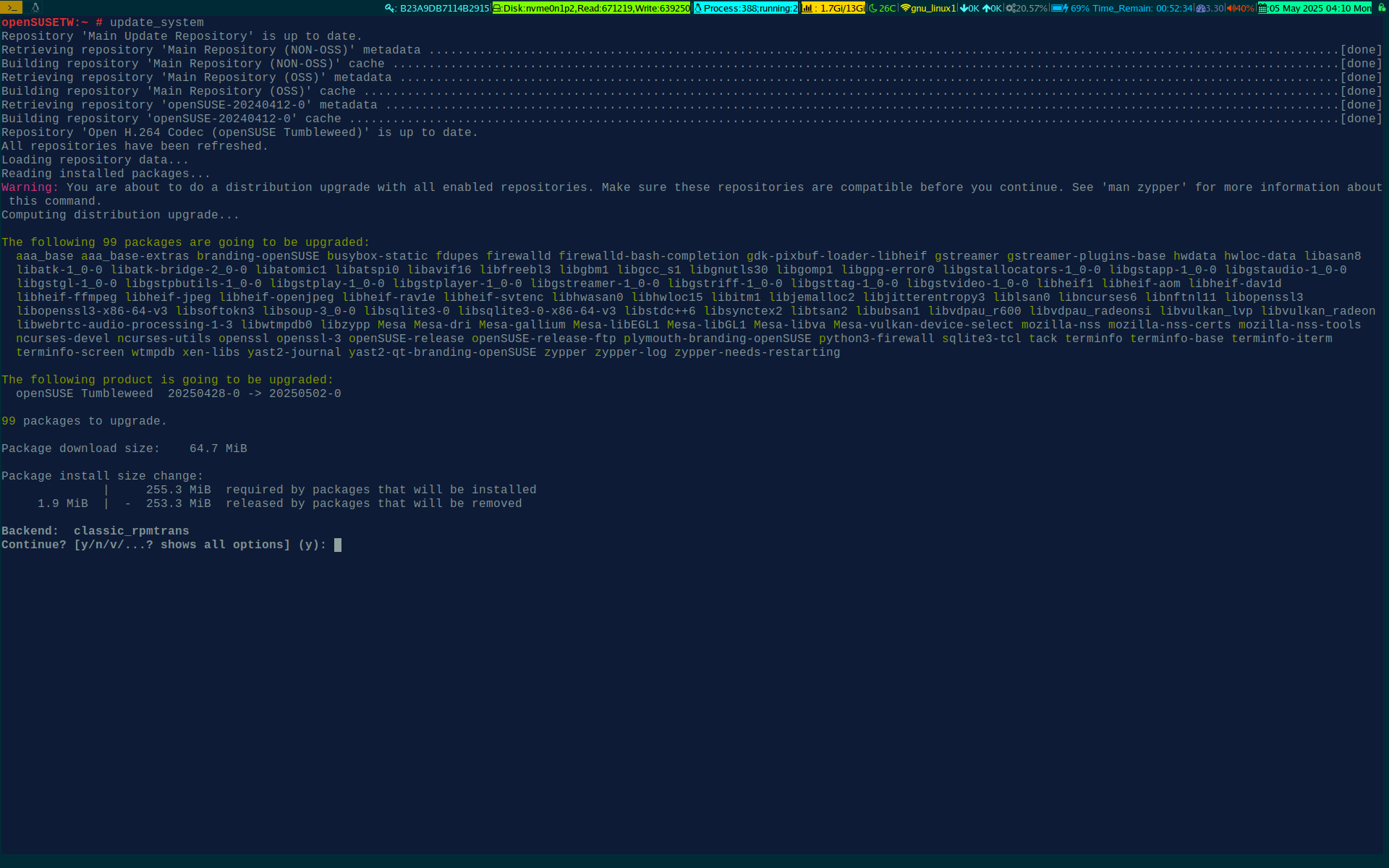
Task: Click the magenta 'Warning:' label
Action: pyautogui.click(x=30, y=187)
